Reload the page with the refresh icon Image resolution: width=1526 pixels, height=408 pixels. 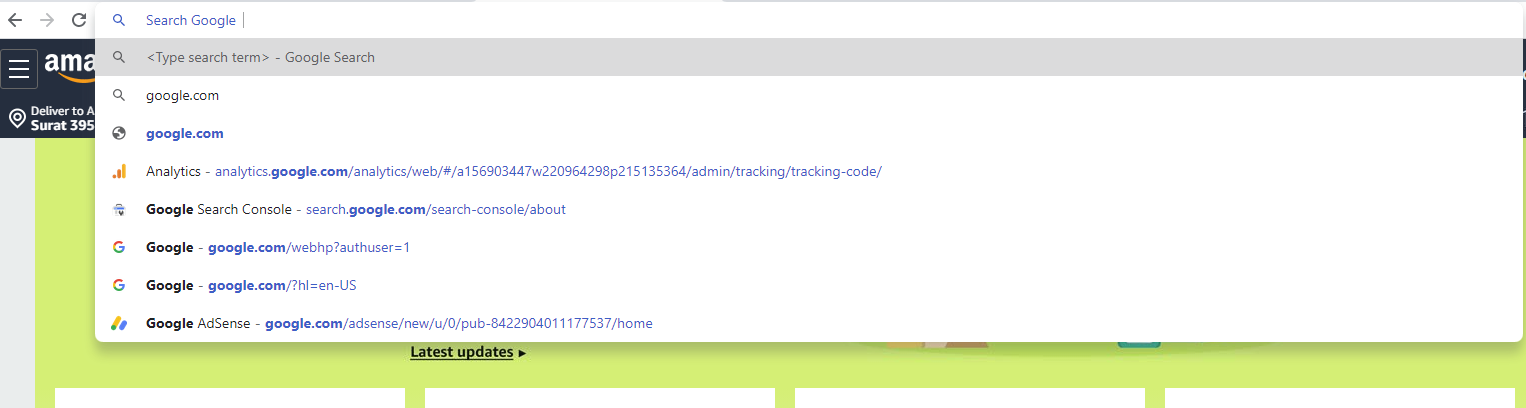pos(79,20)
